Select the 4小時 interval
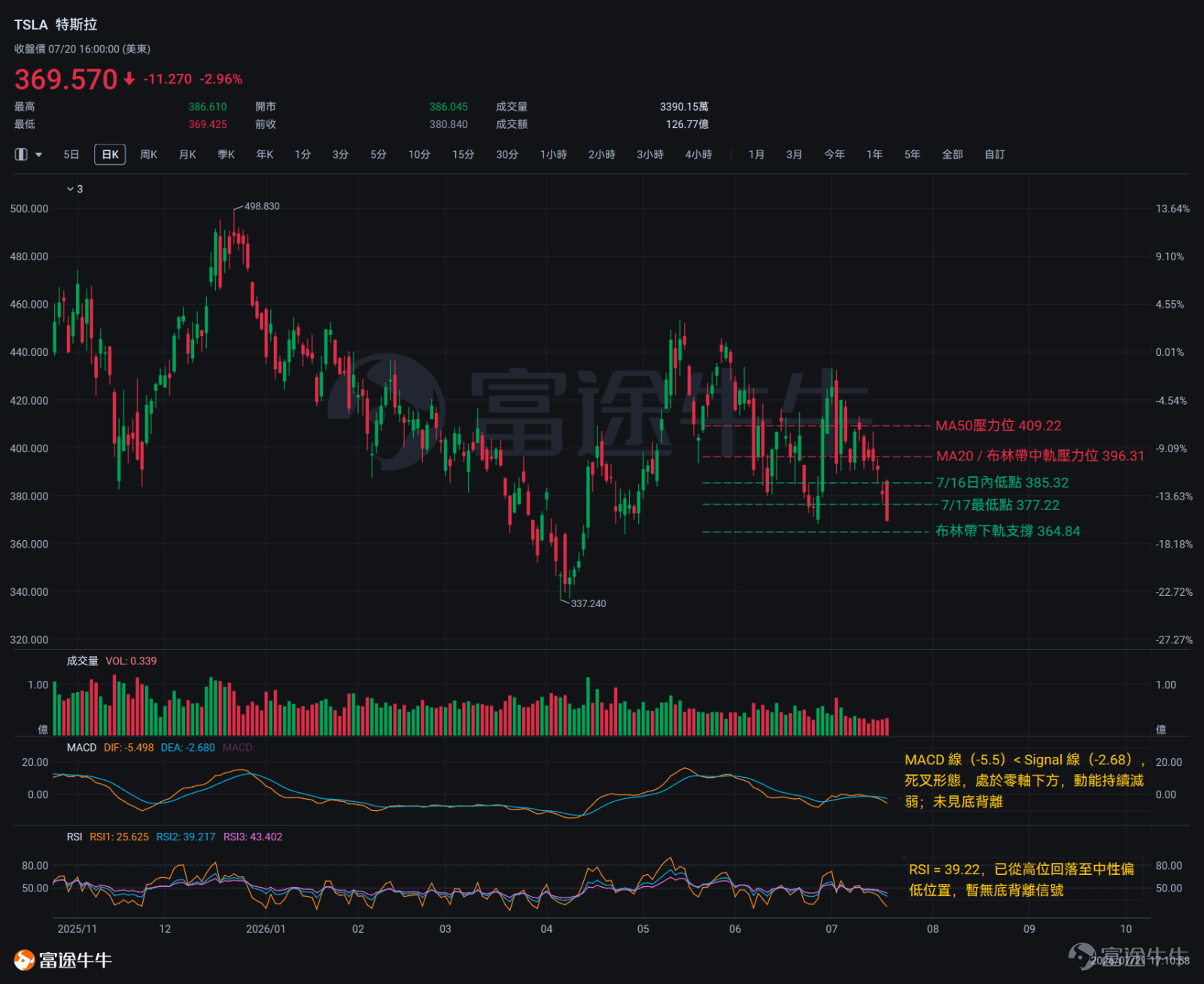Screen dimensions: 1204x984 point(698,154)
